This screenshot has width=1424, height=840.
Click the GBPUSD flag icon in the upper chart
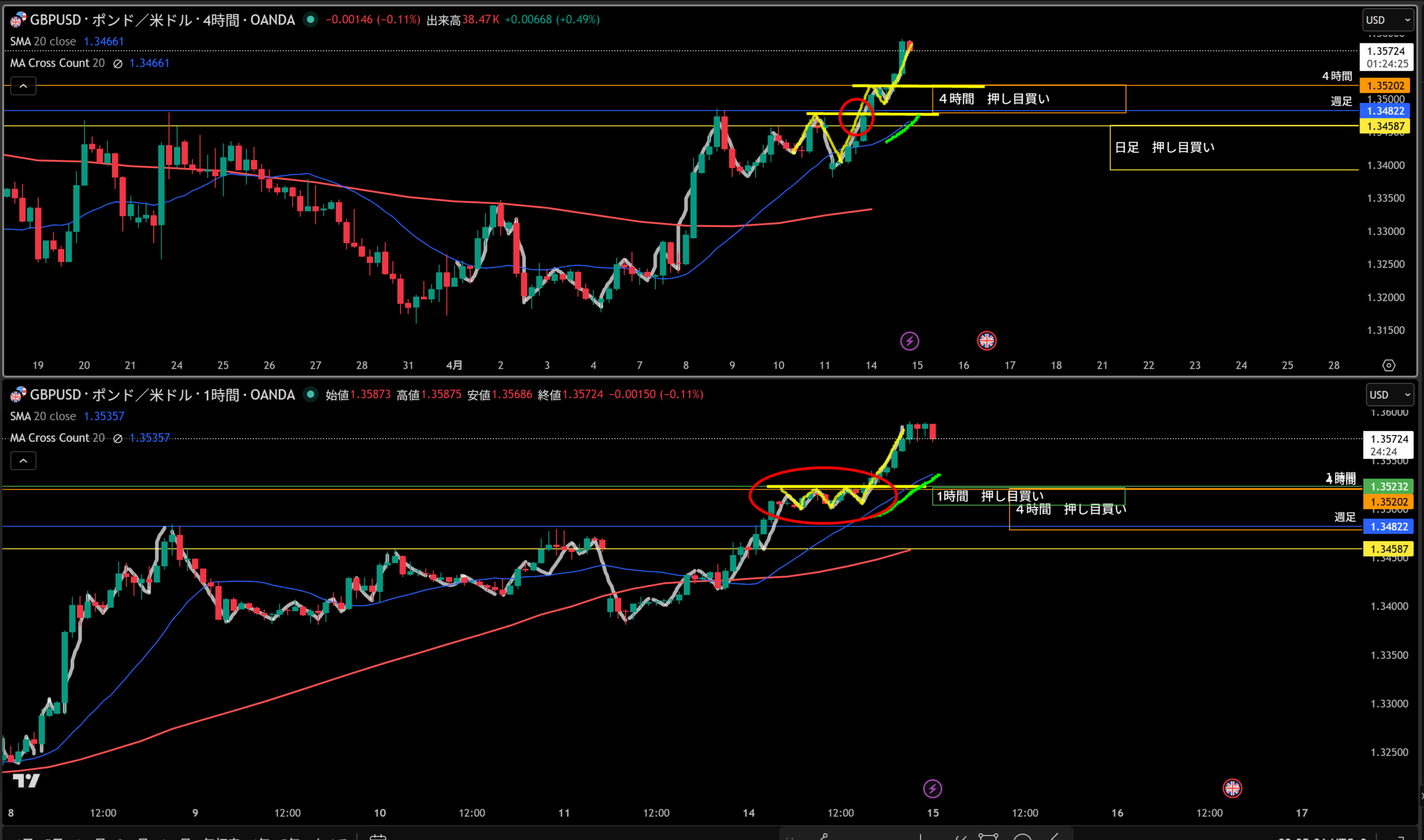(x=18, y=21)
